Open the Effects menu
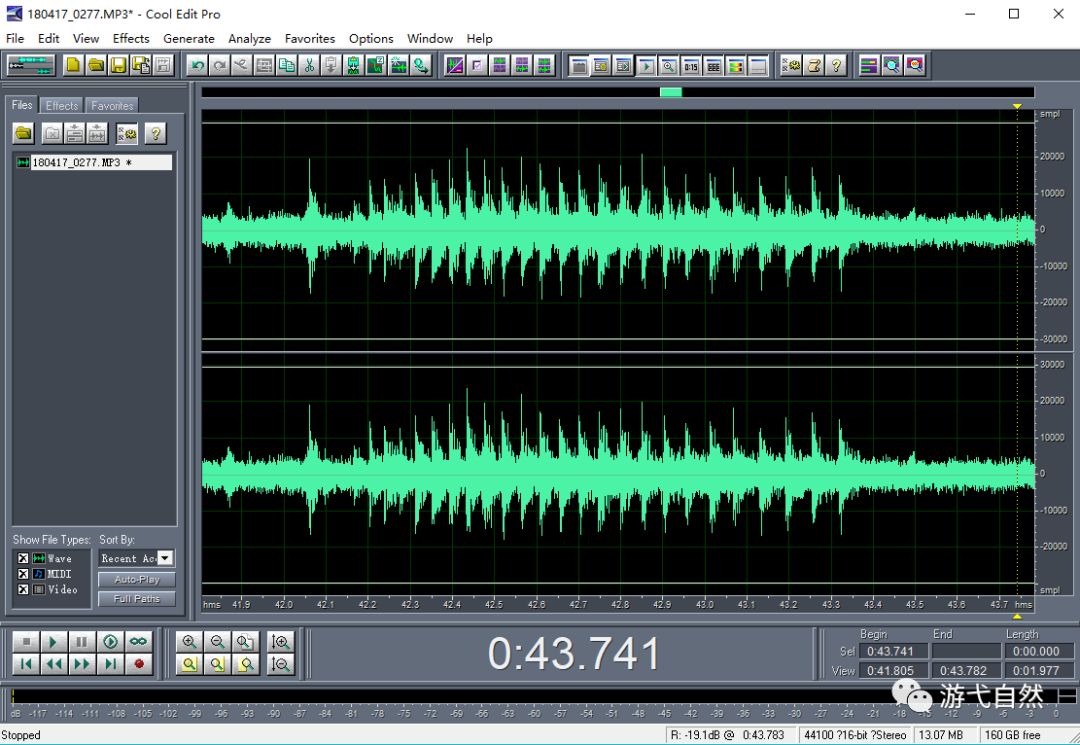 tap(131, 39)
